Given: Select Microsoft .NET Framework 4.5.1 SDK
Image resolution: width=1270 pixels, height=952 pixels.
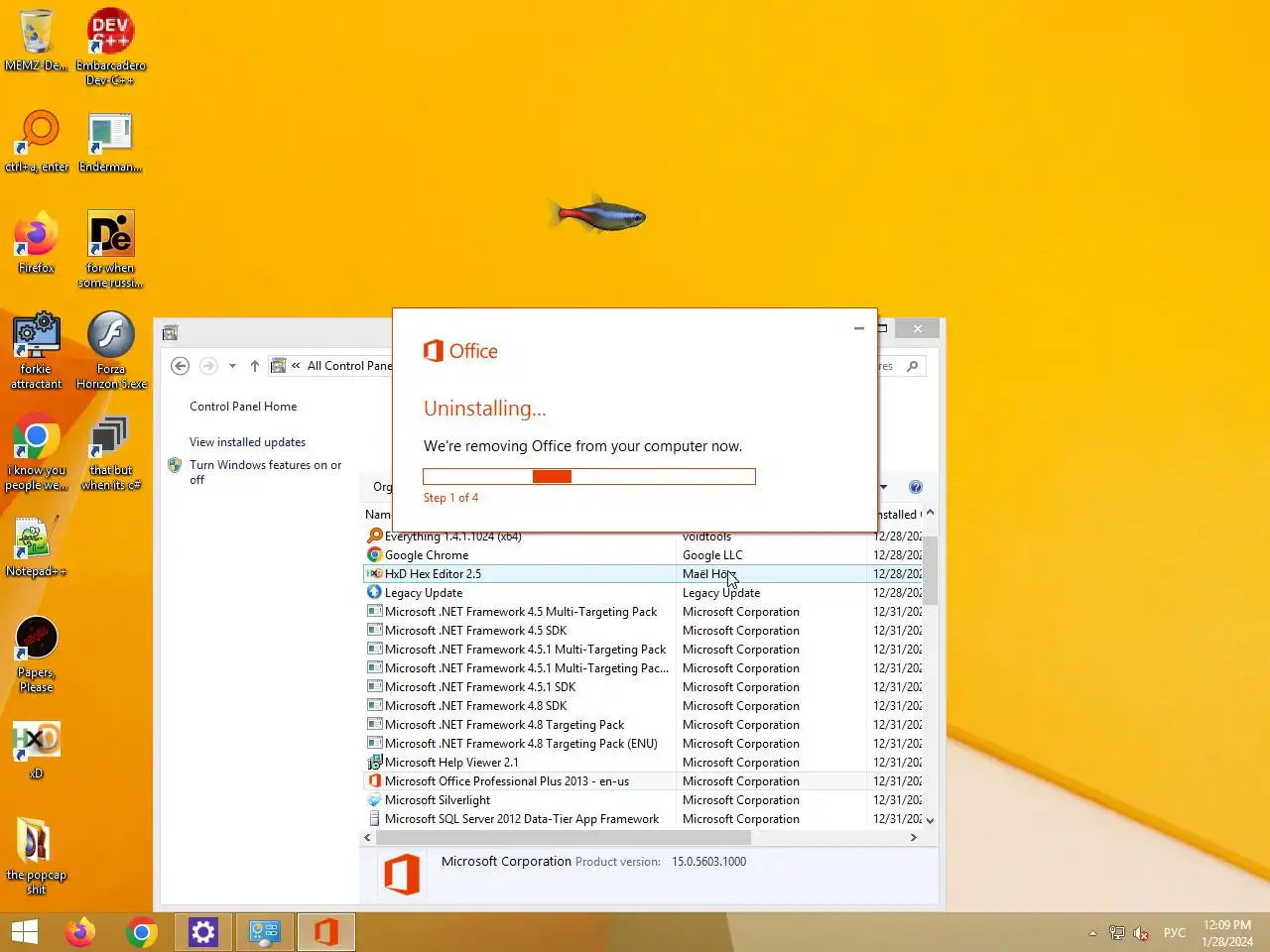Looking at the screenshot, I should click(643, 687).
